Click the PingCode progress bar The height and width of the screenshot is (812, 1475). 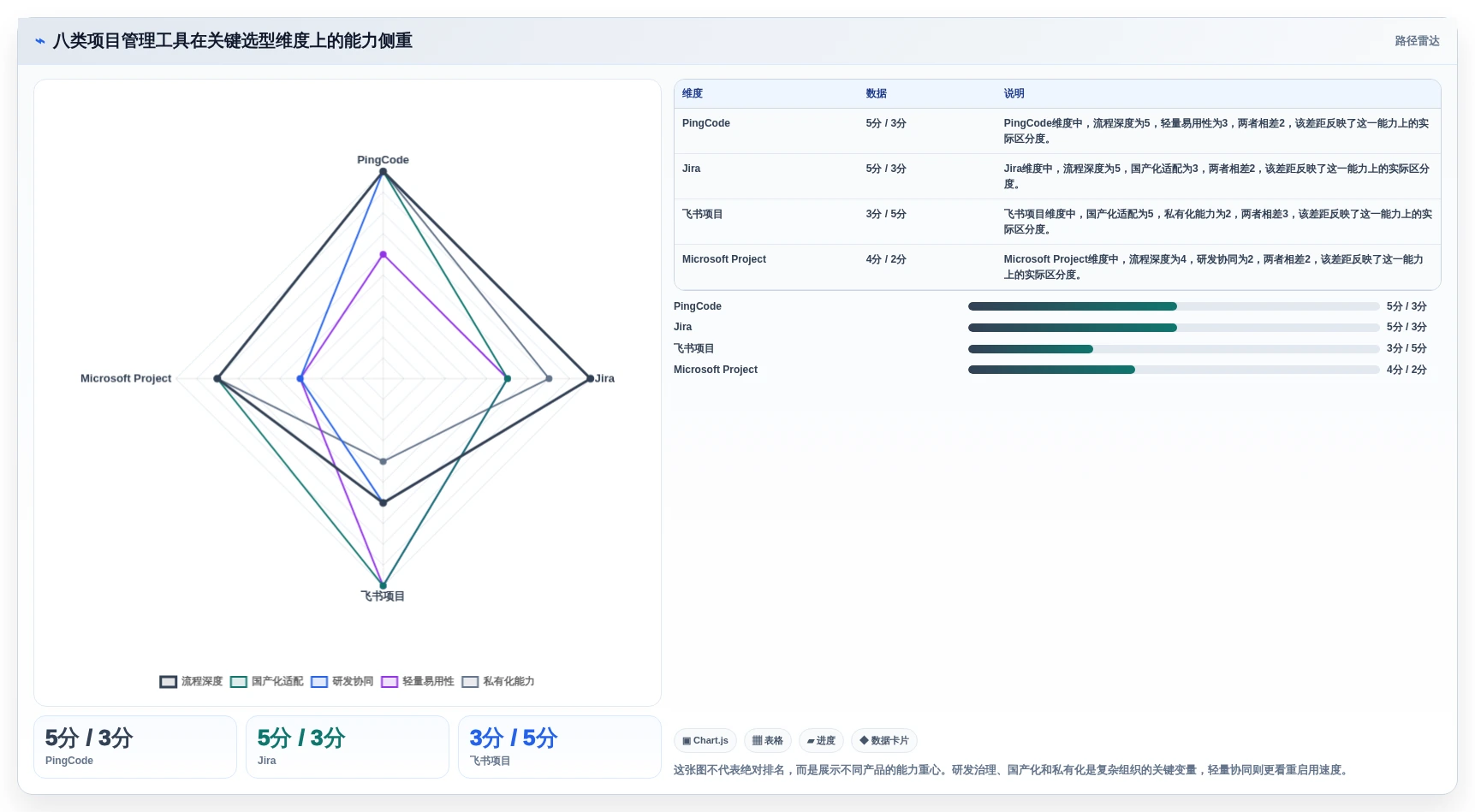pos(1174,306)
